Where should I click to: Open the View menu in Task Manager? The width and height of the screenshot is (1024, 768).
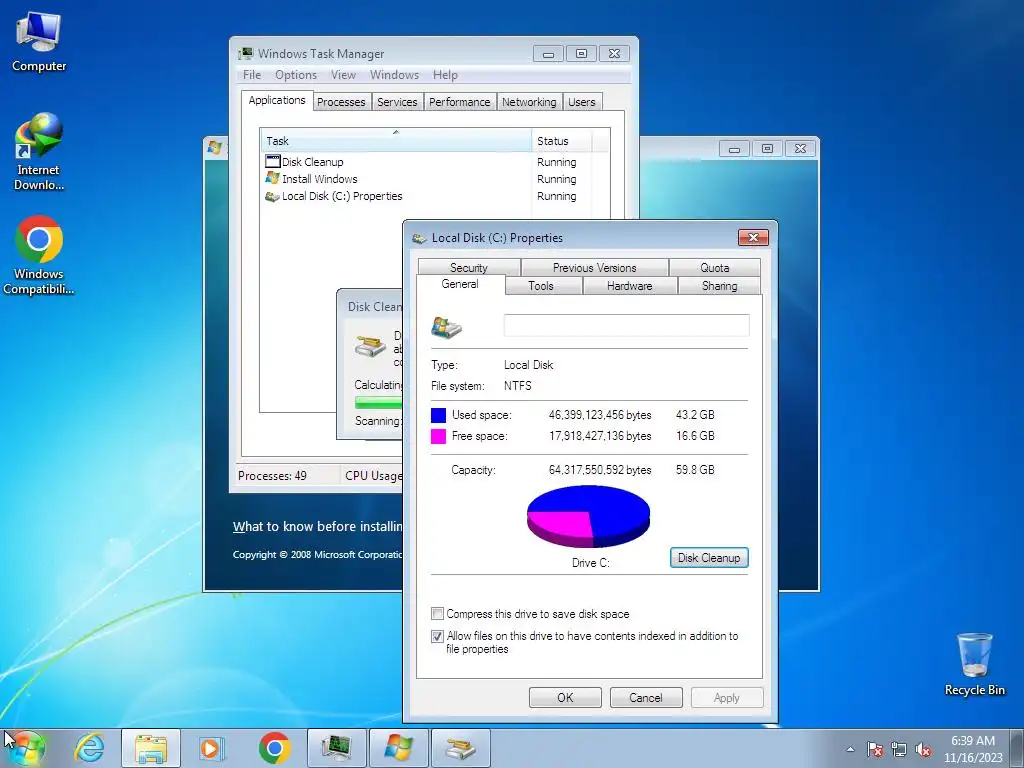343,74
